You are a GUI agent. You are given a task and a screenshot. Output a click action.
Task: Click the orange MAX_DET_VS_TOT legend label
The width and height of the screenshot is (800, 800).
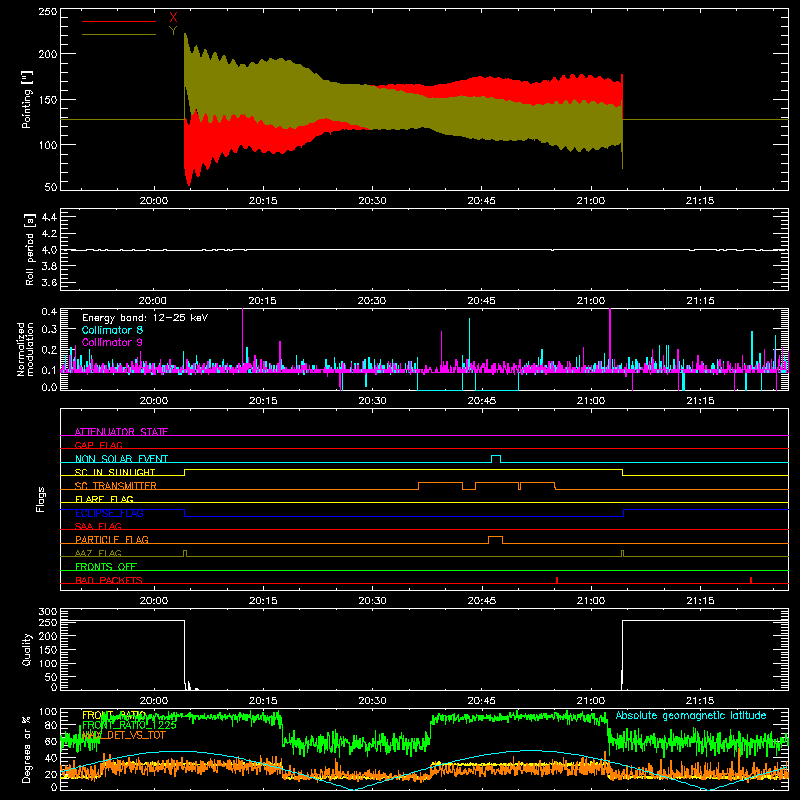click(123, 735)
